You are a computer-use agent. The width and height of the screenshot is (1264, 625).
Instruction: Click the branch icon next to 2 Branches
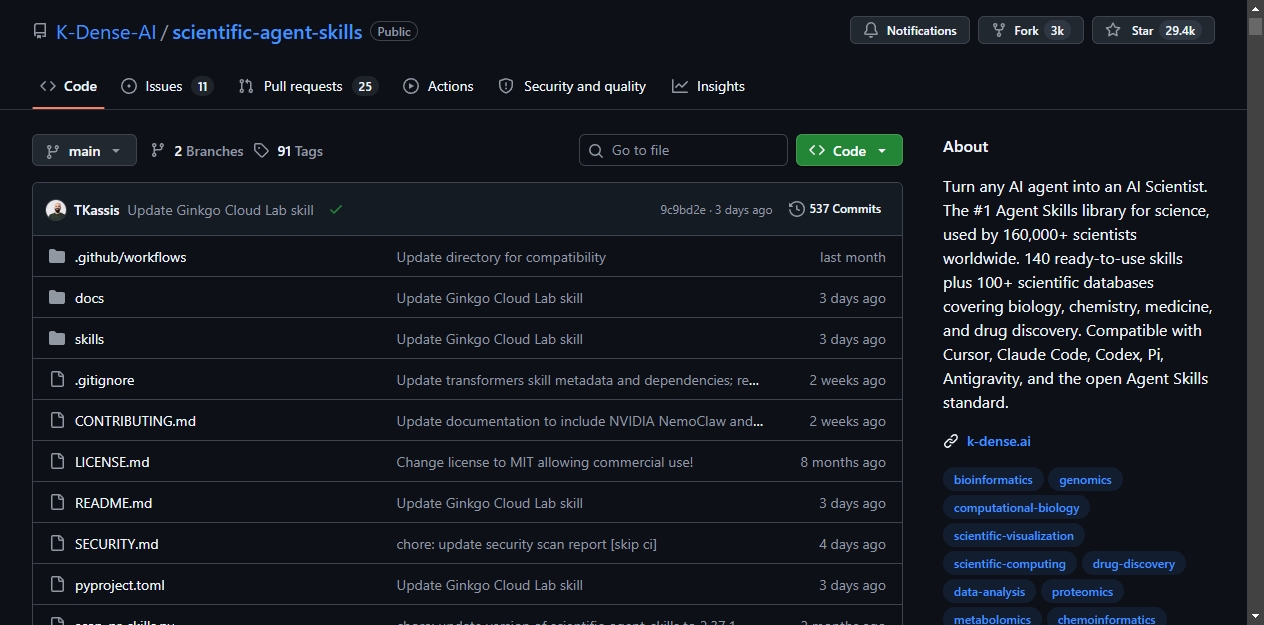pos(158,150)
